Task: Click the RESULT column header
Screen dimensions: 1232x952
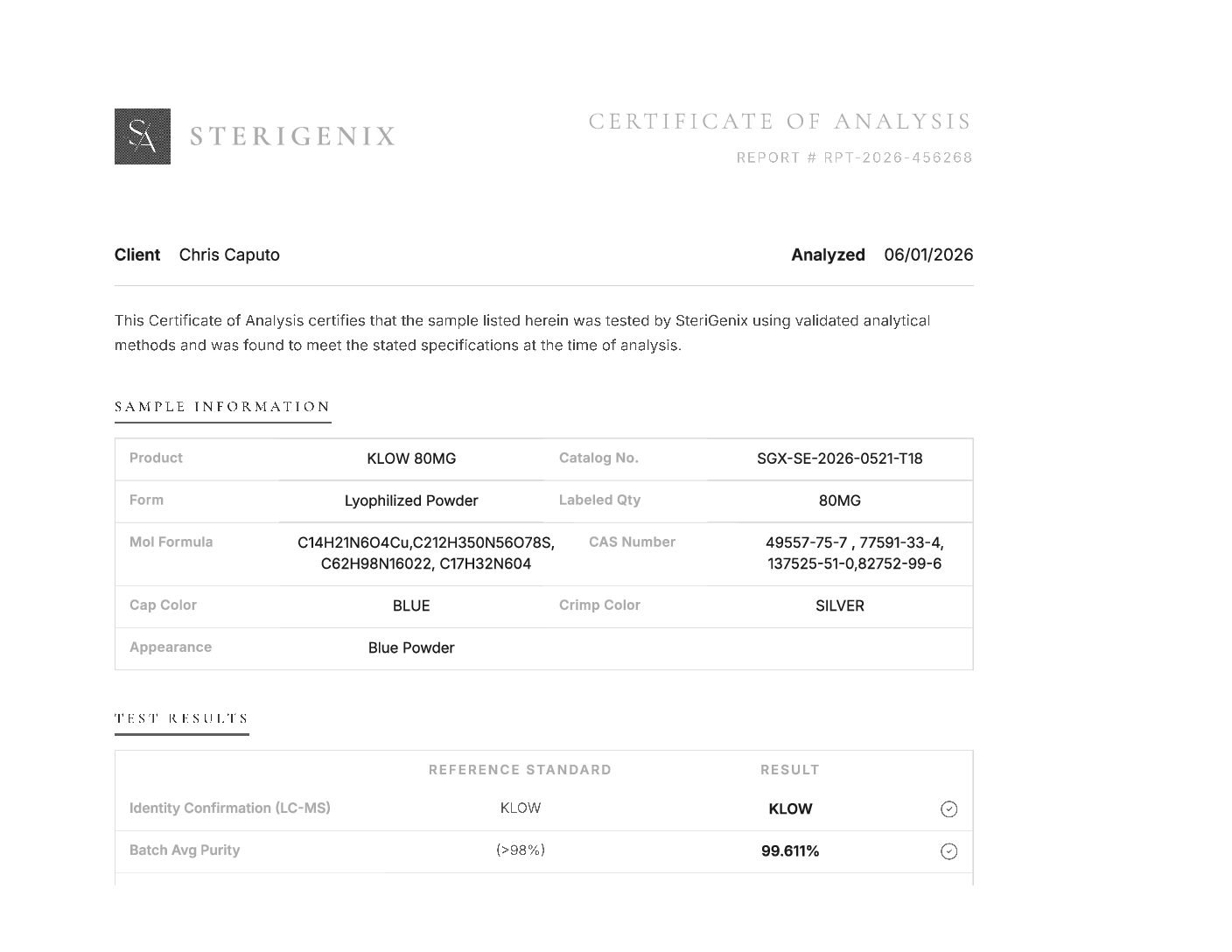Action: (790, 770)
